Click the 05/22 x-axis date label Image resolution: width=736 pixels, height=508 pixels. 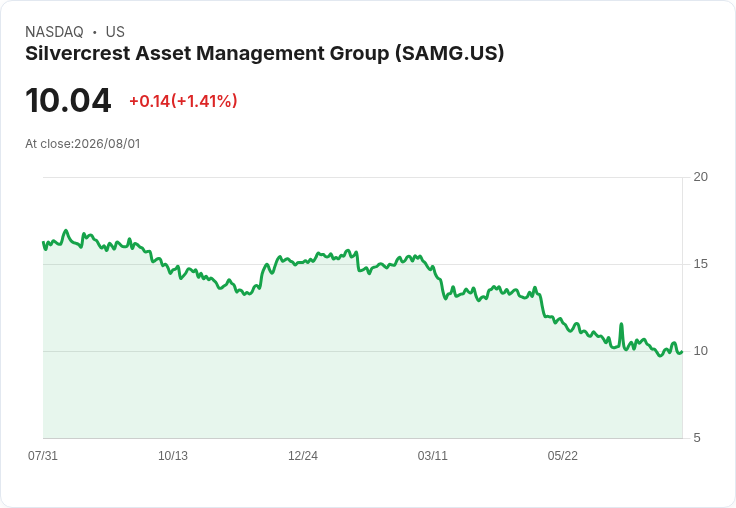(x=563, y=455)
